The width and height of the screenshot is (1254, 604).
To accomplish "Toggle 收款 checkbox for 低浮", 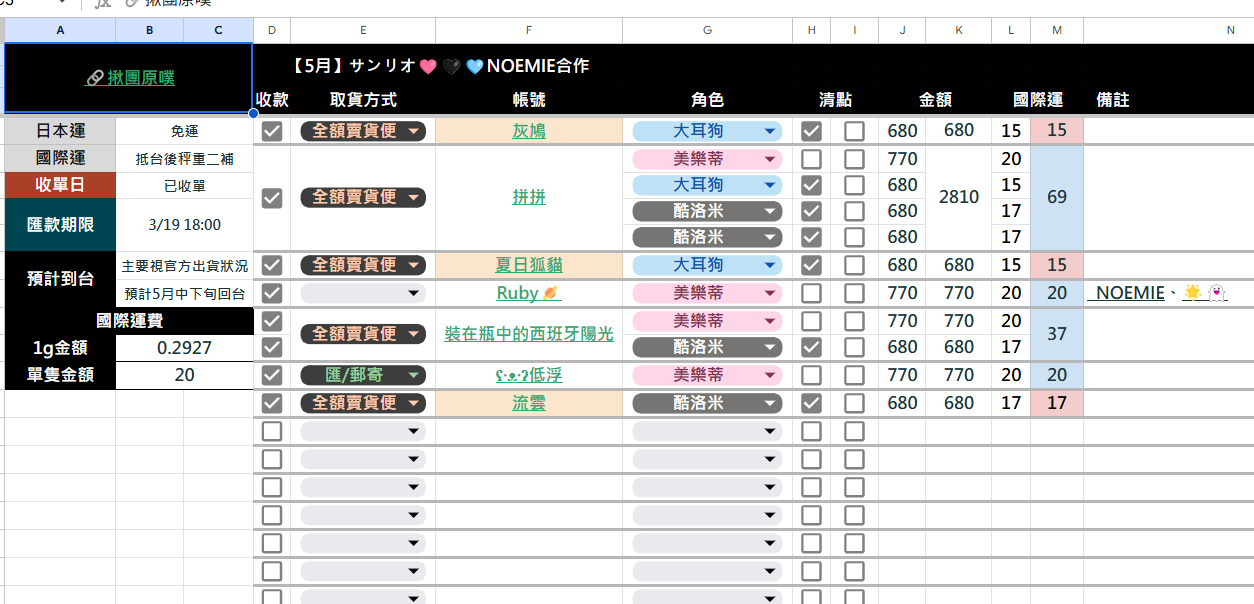I will pyautogui.click(x=271, y=375).
